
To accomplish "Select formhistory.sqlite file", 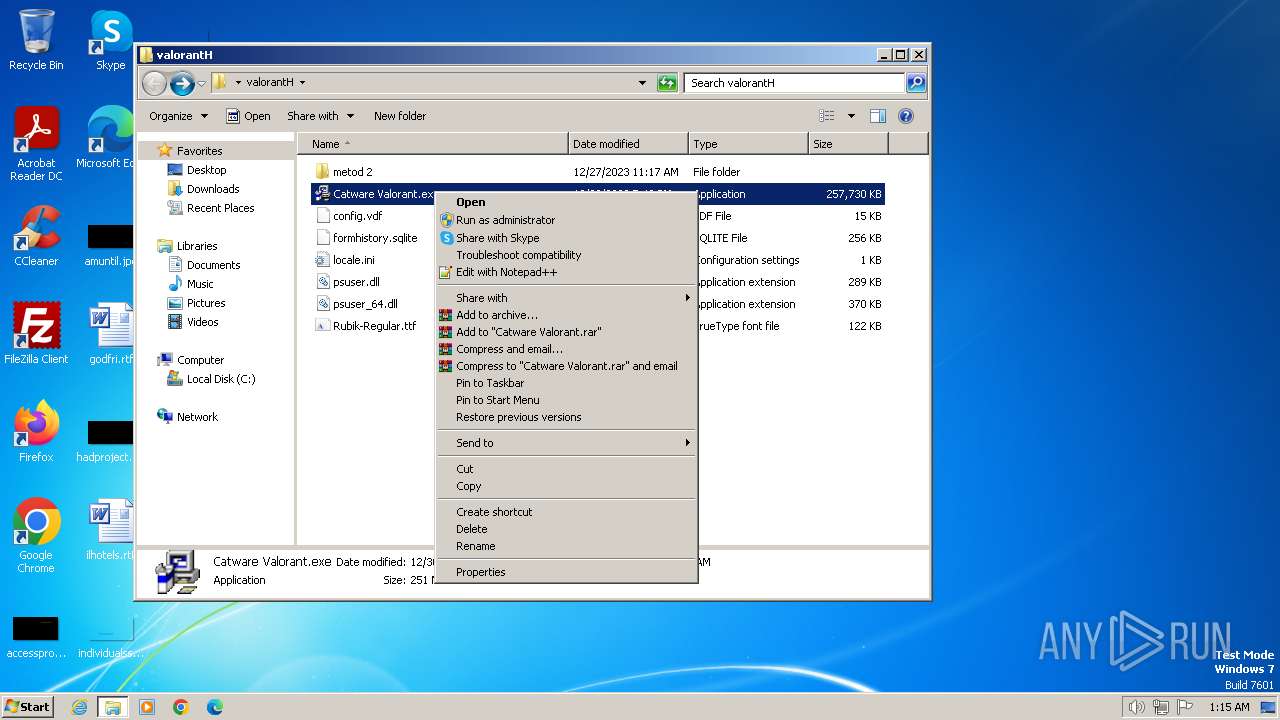I will (375, 238).
